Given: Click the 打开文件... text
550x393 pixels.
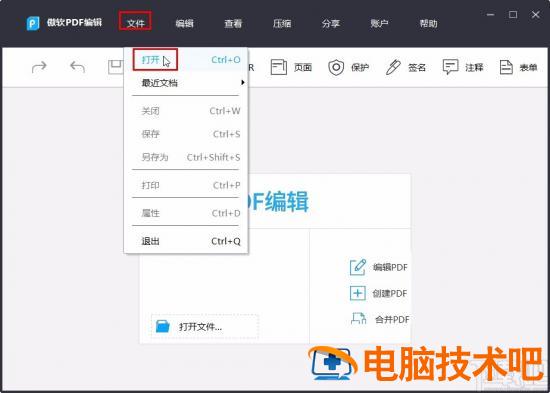Looking at the screenshot, I should point(200,327).
